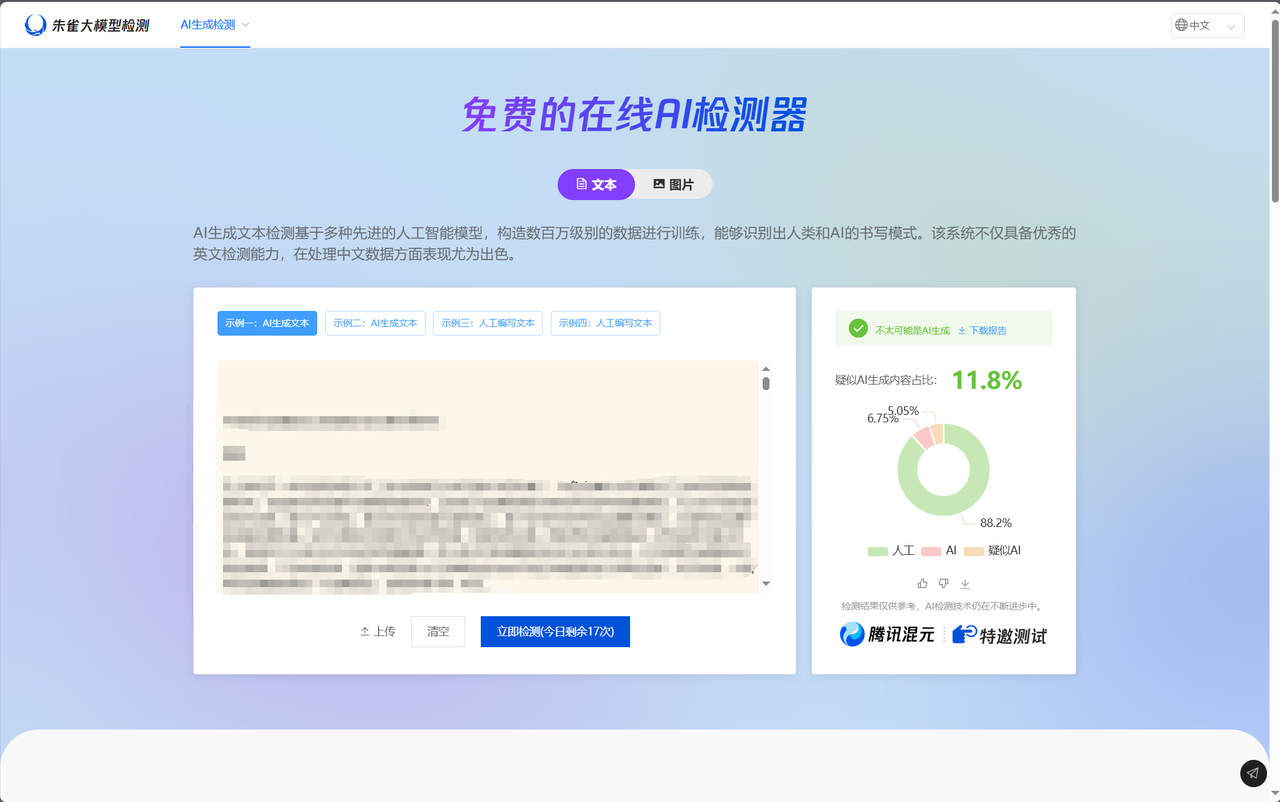Viewport: 1280px width, 802px height.
Task: Toggle the 人工 legend item
Action: click(891, 551)
